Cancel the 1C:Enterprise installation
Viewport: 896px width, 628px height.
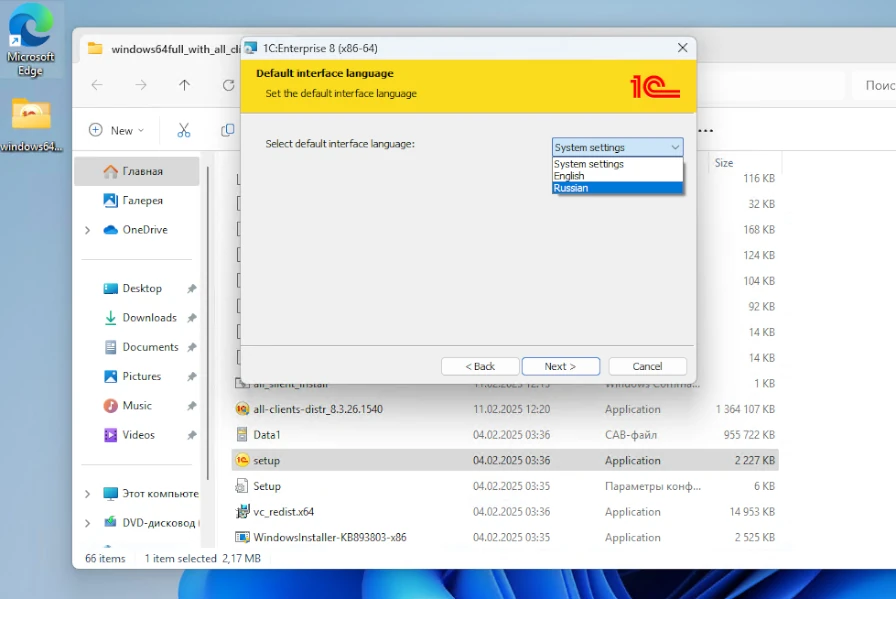647,366
